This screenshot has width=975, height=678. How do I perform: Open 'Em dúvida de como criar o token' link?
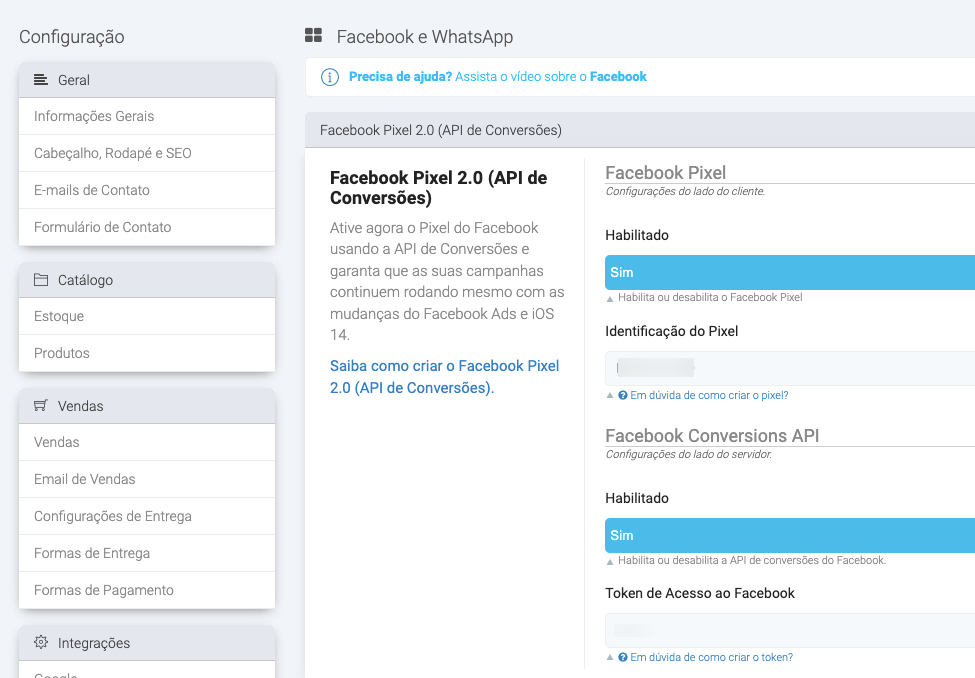click(711, 658)
